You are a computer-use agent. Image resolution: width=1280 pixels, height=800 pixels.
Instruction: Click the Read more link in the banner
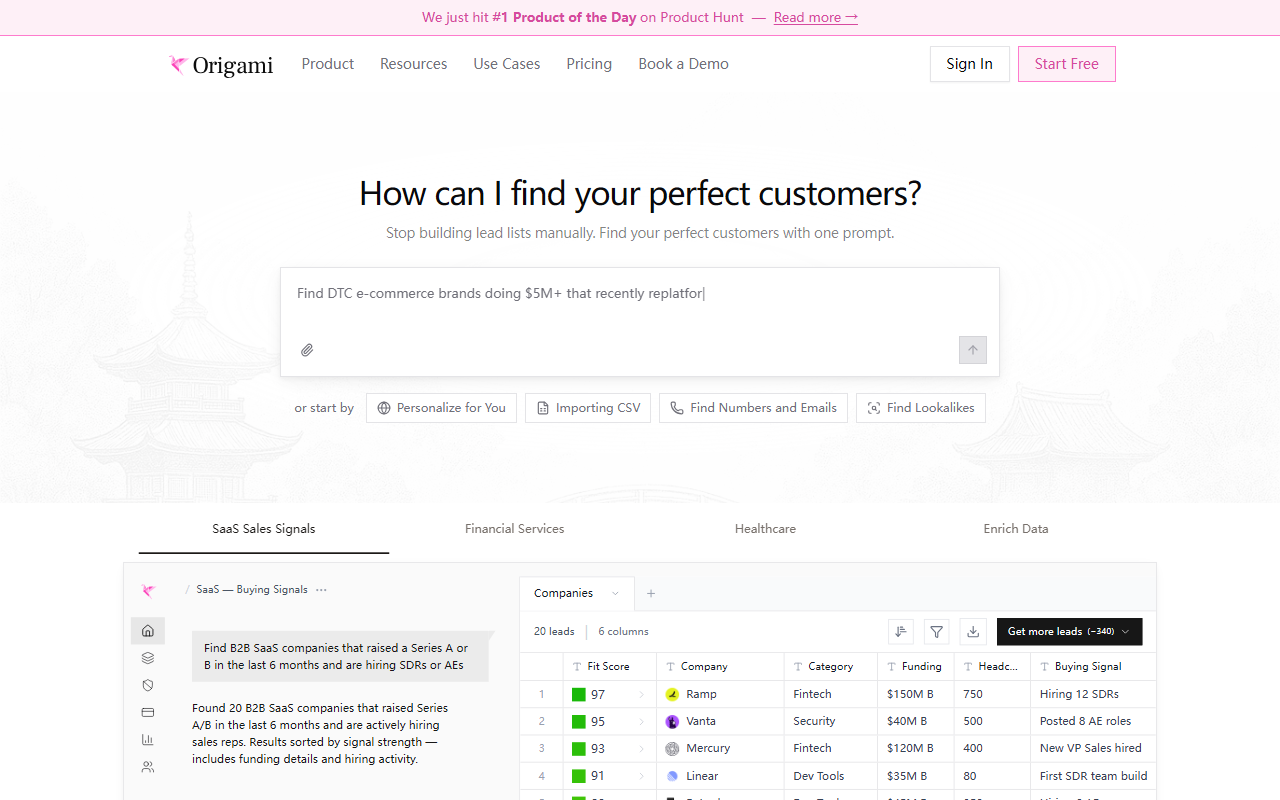(816, 17)
